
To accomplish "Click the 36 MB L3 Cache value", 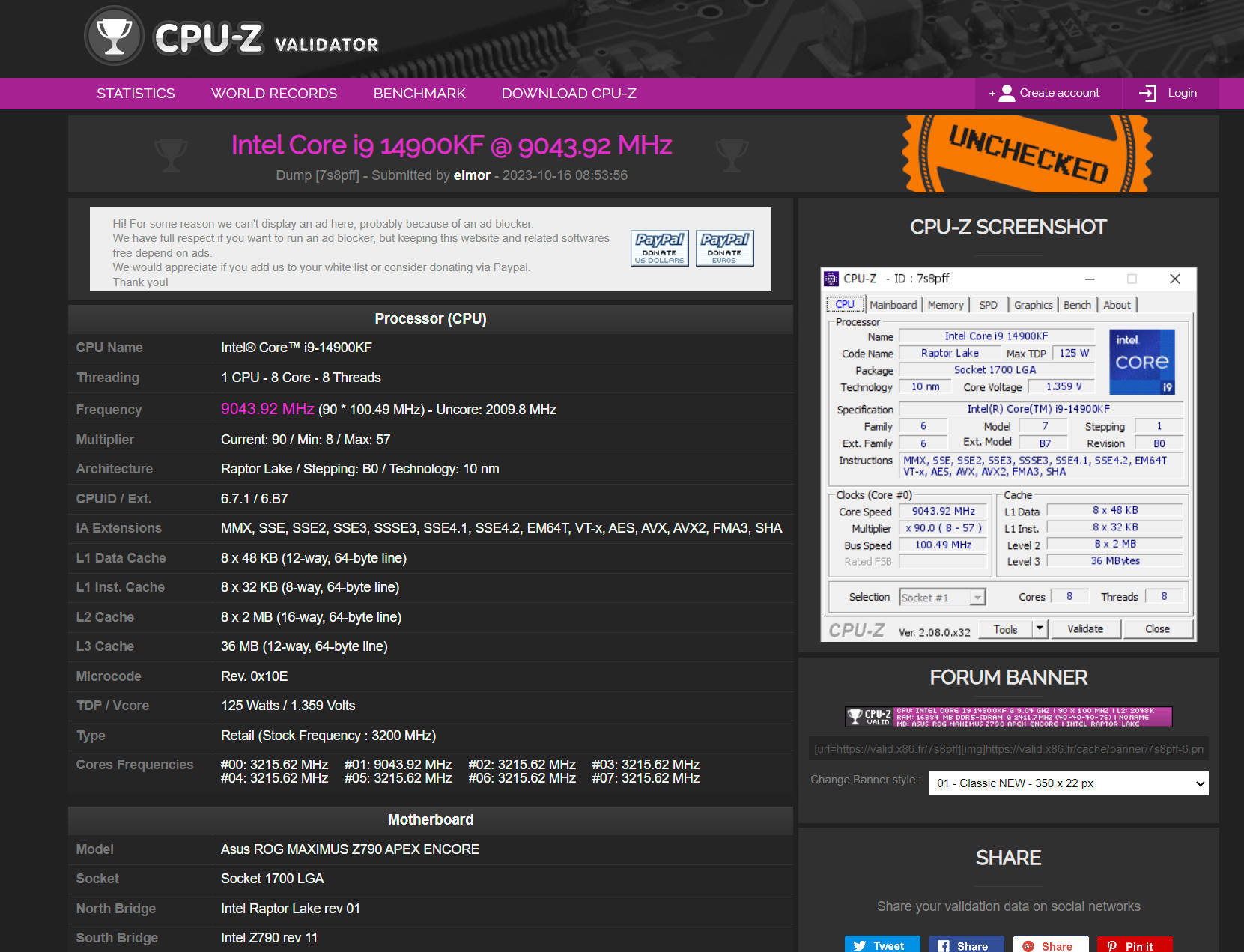I will tap(304, 646).
